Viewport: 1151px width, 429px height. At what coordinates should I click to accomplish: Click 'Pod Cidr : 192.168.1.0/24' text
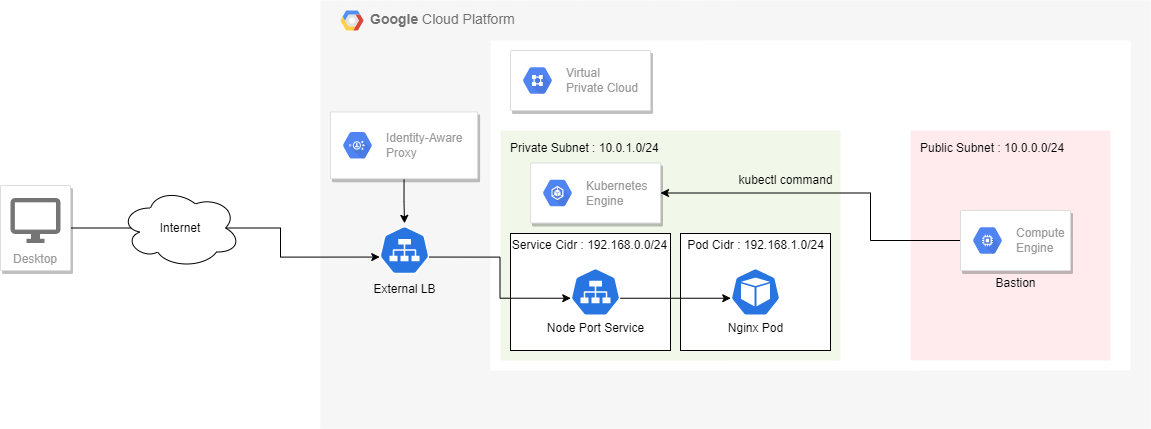pyautogui.click(x=755, y=245)
